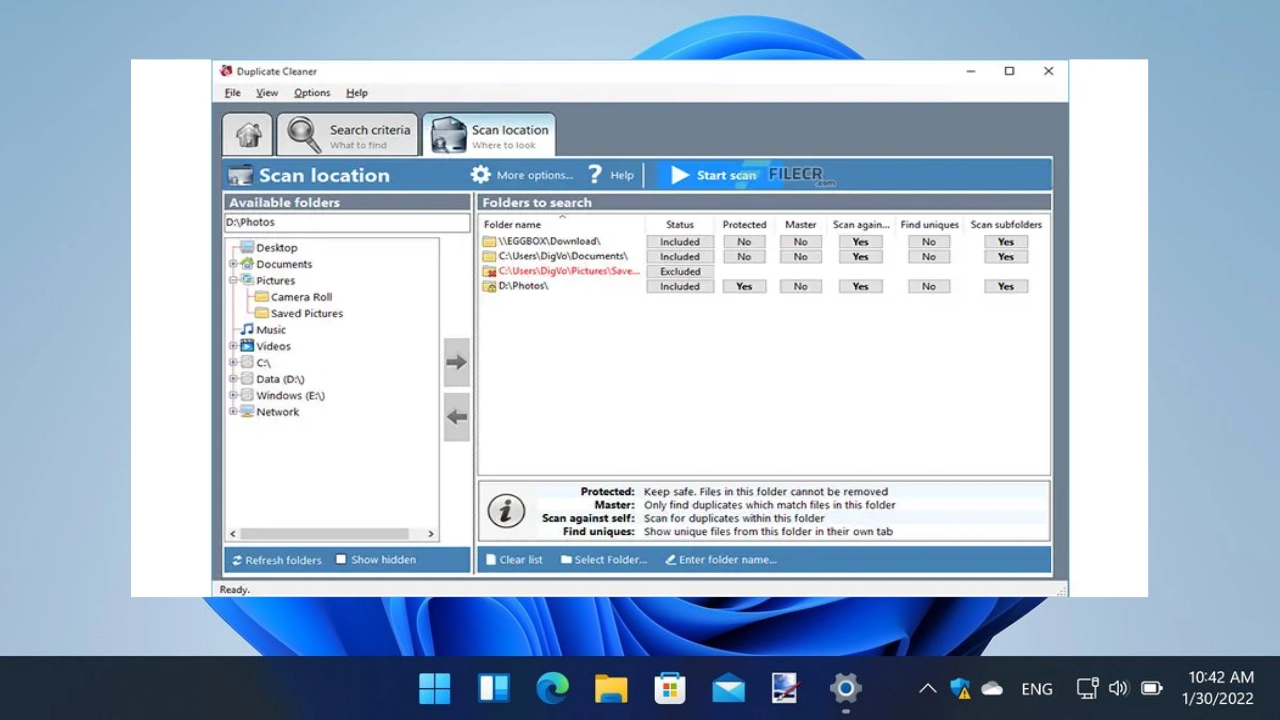Toggle Master for EGGBOX Download row
Screen dimensions: 1280x720
click(x=800, y=241)
